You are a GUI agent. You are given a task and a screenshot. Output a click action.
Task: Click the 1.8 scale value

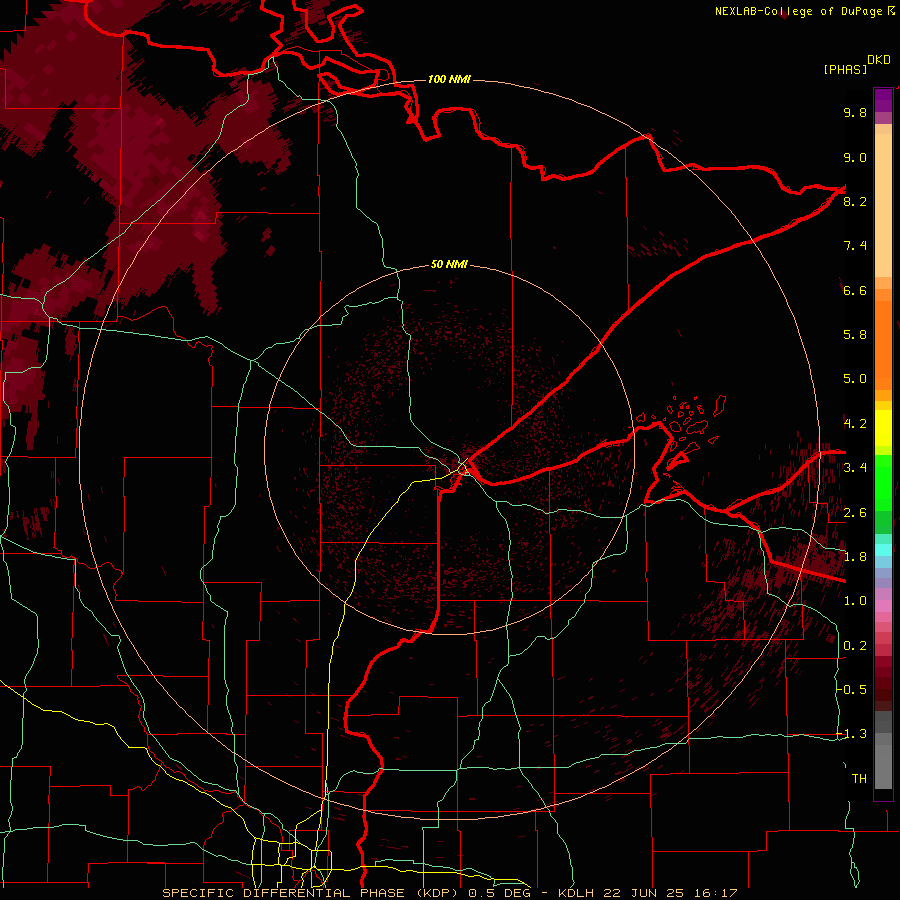[x=855, y=557]
